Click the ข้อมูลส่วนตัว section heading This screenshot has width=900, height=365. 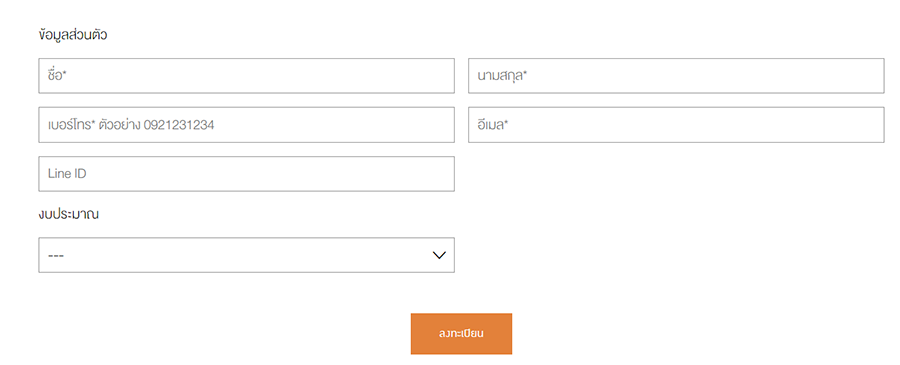tap(73, 34)
